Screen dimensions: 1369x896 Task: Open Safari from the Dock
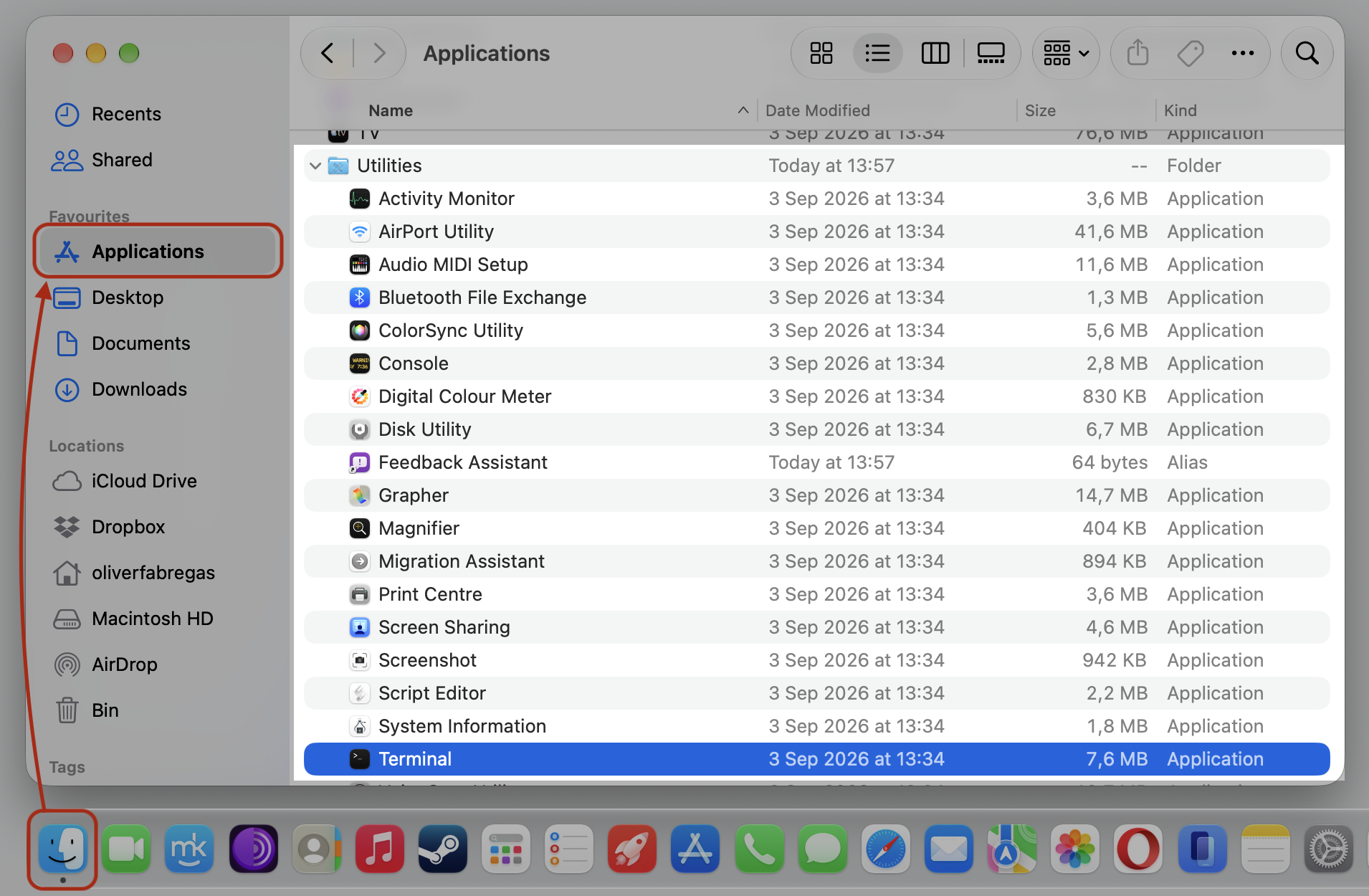coord(885,849)
